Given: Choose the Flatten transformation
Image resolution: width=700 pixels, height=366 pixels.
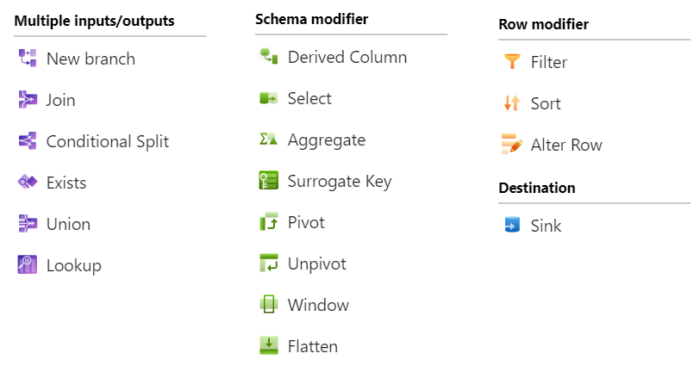Looking at the screenshot, I should coord(299,346).
